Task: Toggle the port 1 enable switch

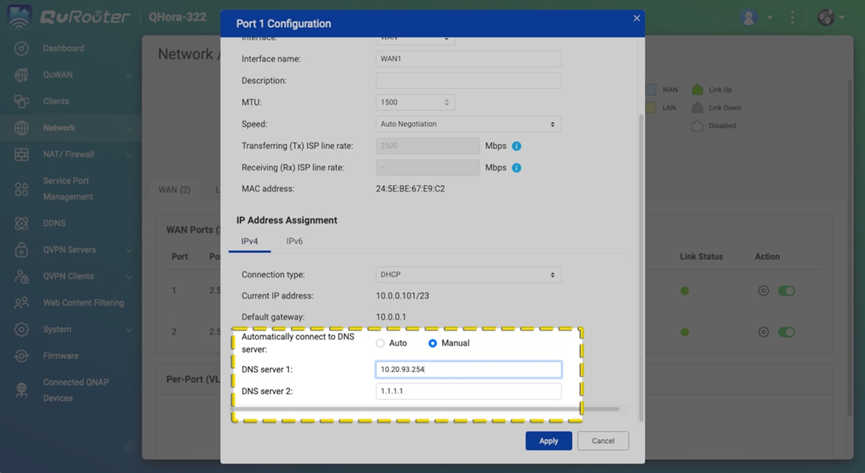Action: [x=787, y=291]
